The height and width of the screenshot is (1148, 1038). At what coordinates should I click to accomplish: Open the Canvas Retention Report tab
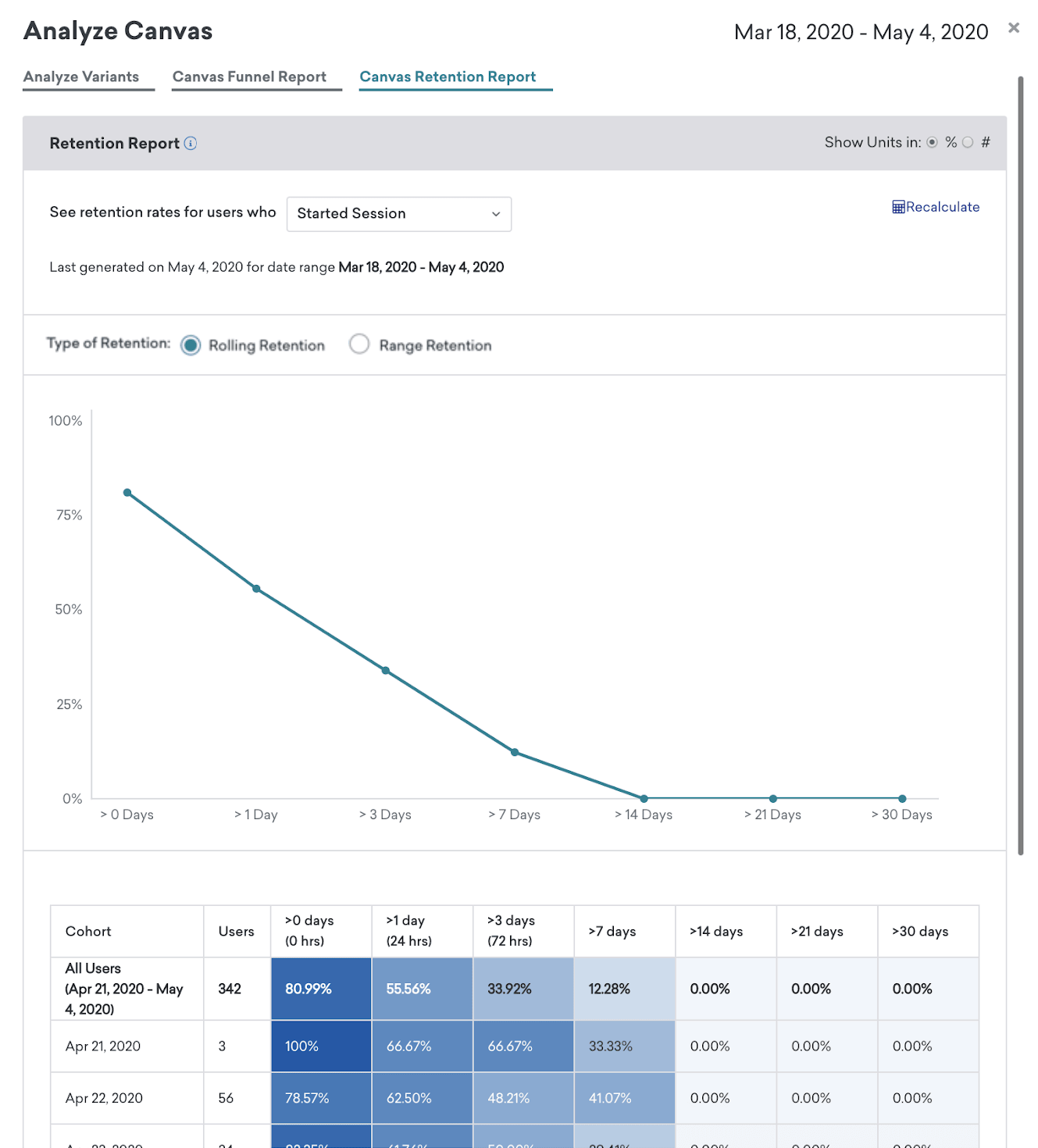(448, 77)
